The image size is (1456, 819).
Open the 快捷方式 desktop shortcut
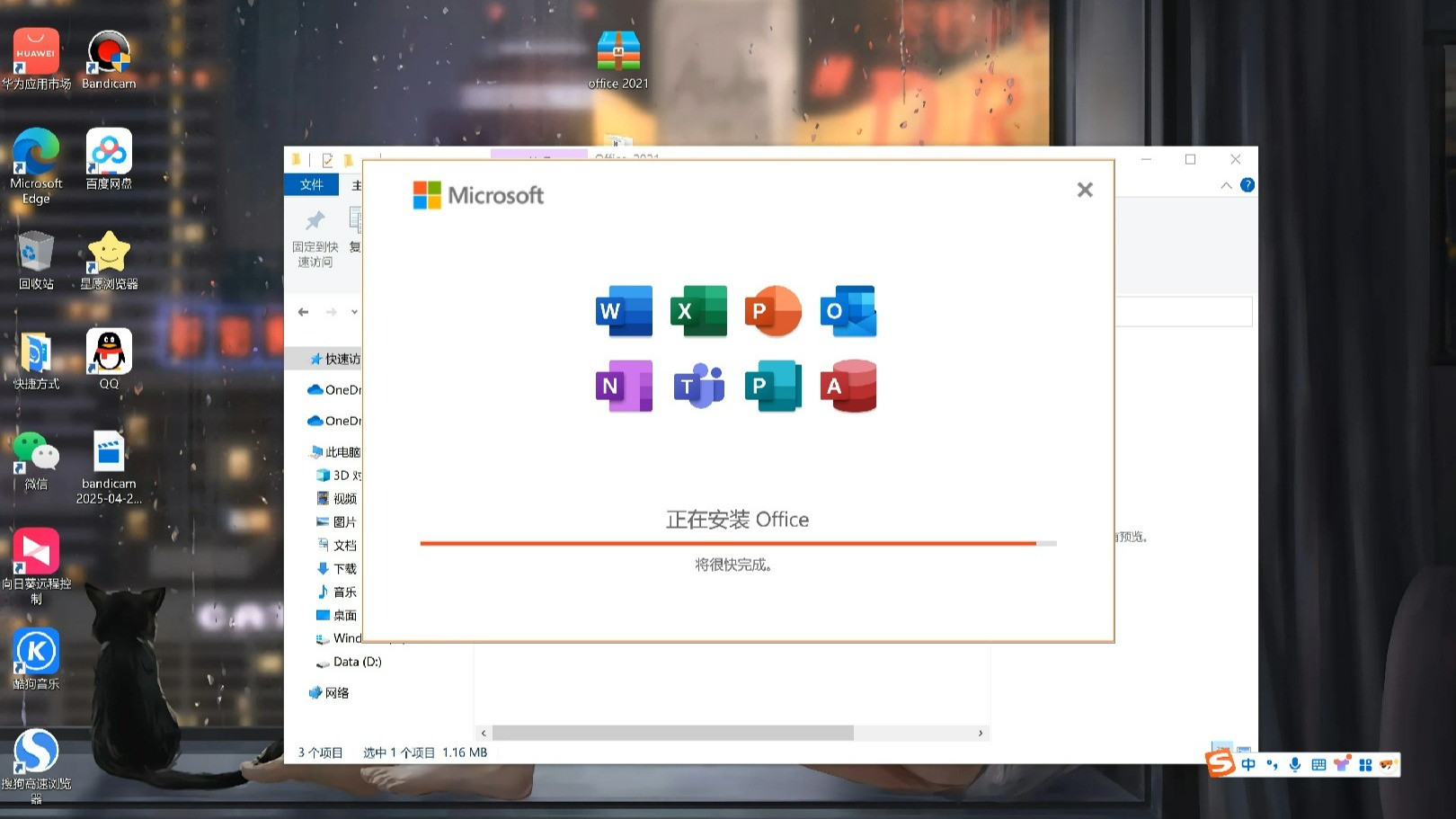36,360
